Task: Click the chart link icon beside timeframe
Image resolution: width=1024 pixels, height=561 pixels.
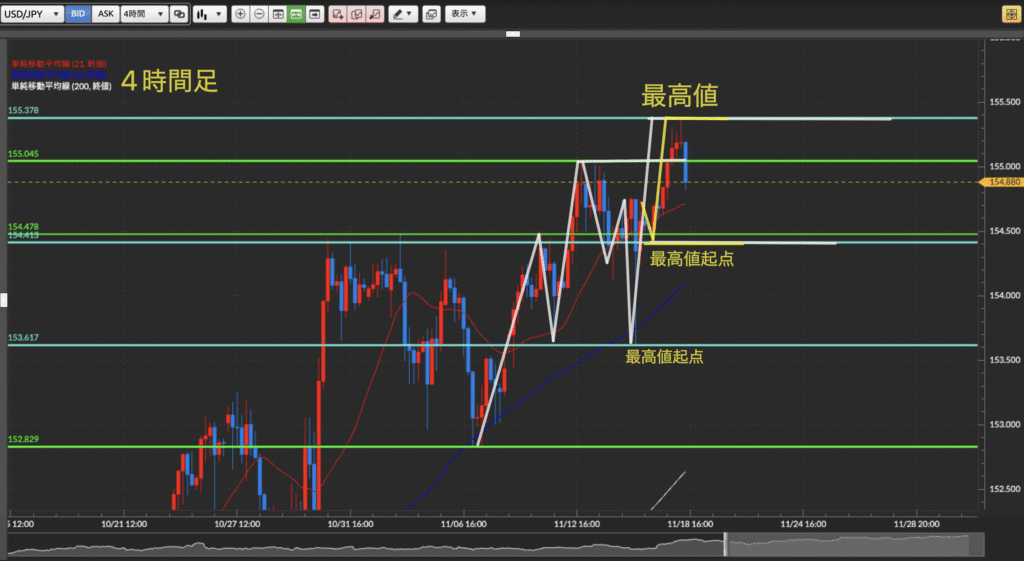Action: 179,15
